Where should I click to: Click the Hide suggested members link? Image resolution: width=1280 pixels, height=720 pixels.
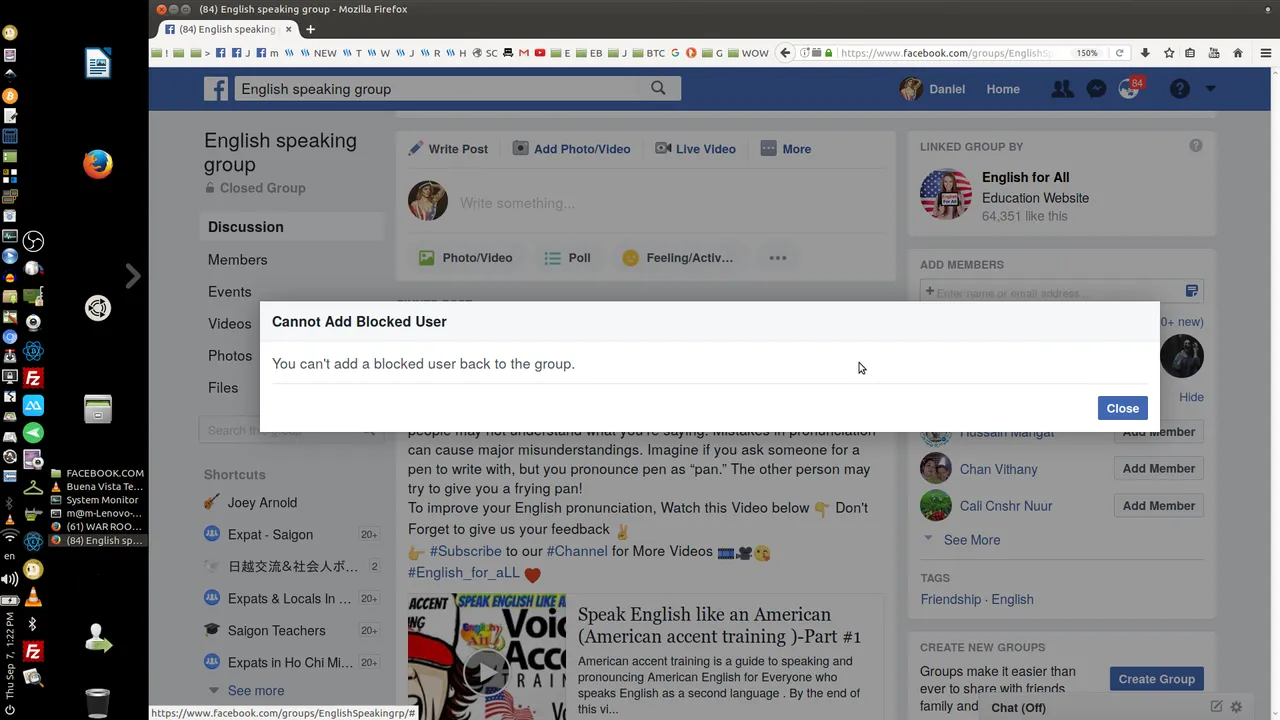click(1191, 397)
